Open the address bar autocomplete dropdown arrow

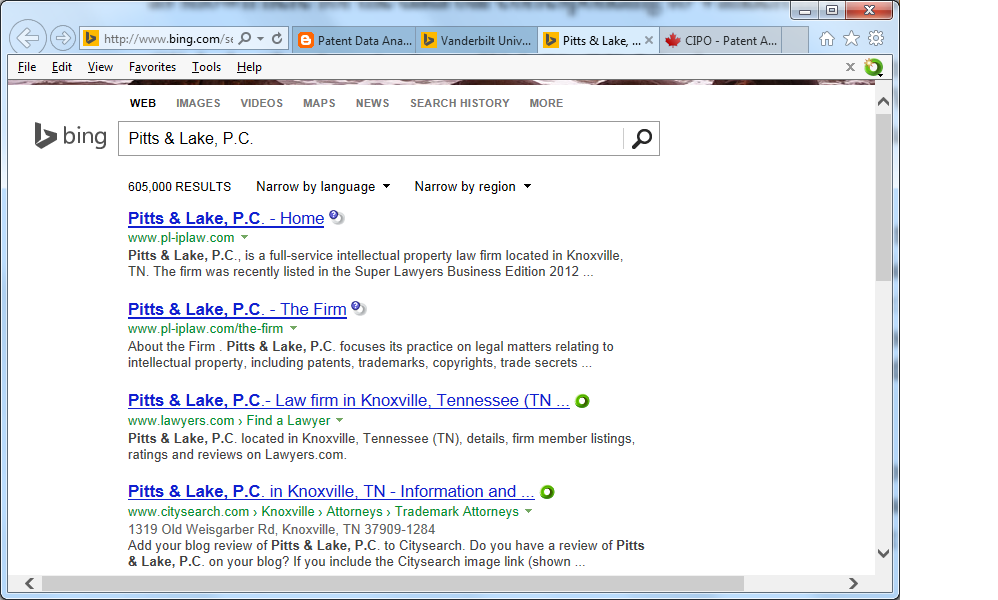tap(260, 39)
